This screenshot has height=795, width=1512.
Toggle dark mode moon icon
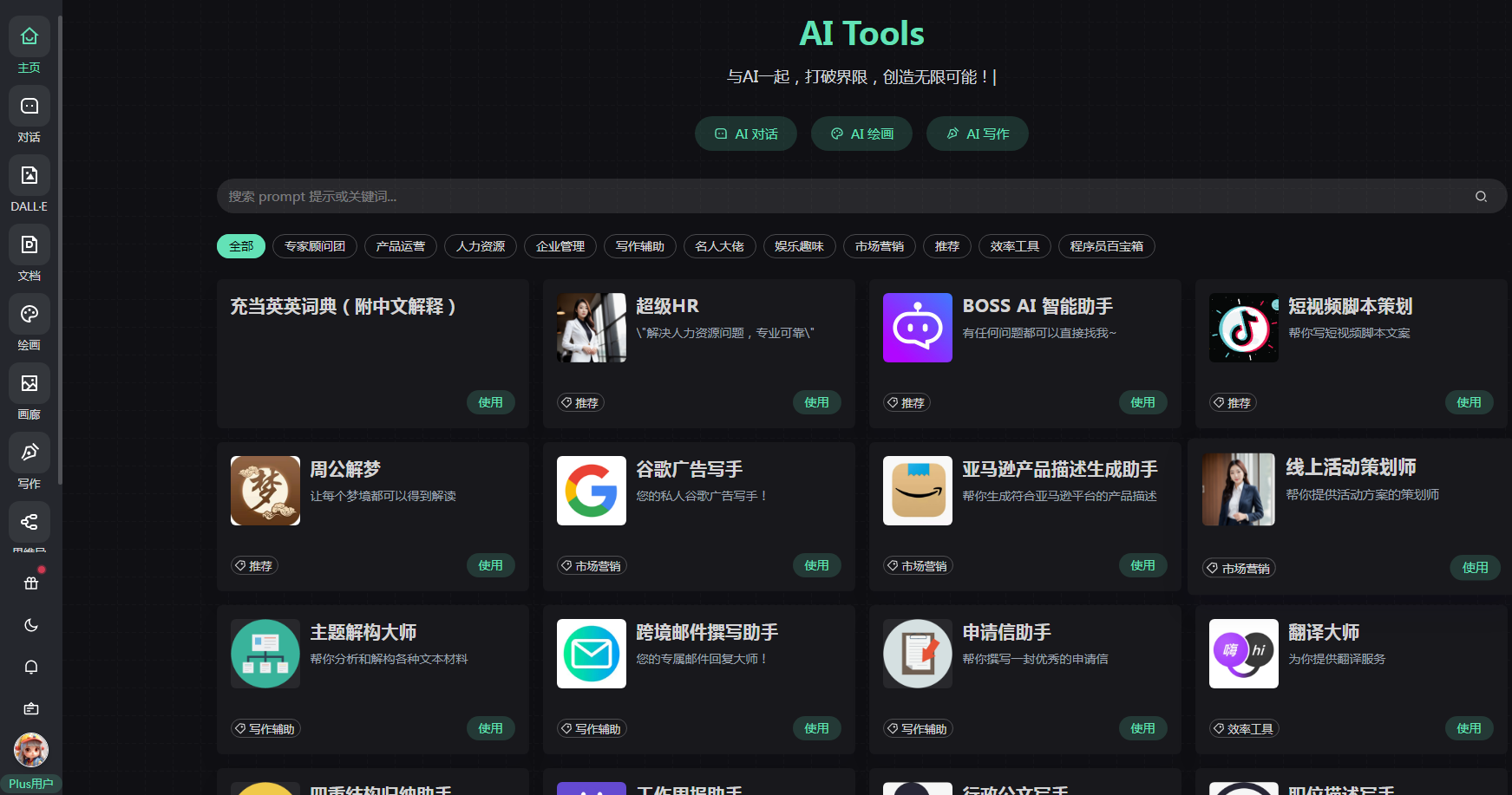pos(31,625)
